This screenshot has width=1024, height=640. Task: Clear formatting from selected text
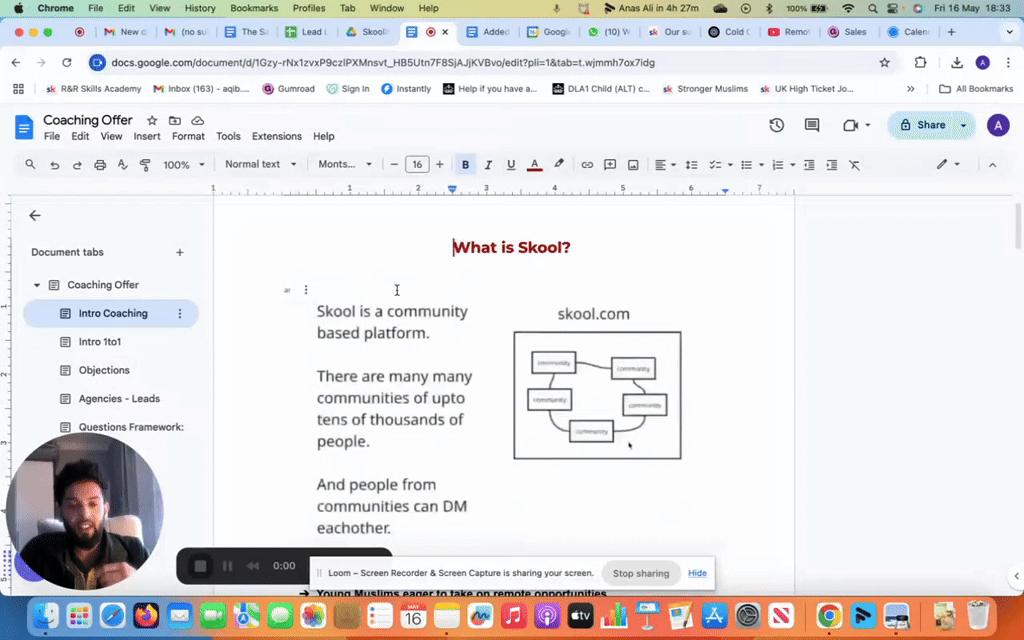(854, 165)
